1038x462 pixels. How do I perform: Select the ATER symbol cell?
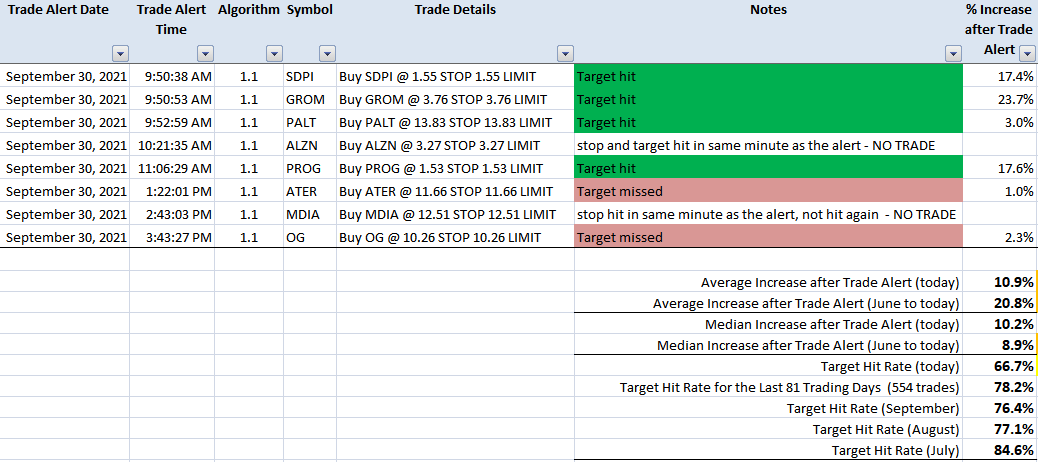tap(310, 191)
